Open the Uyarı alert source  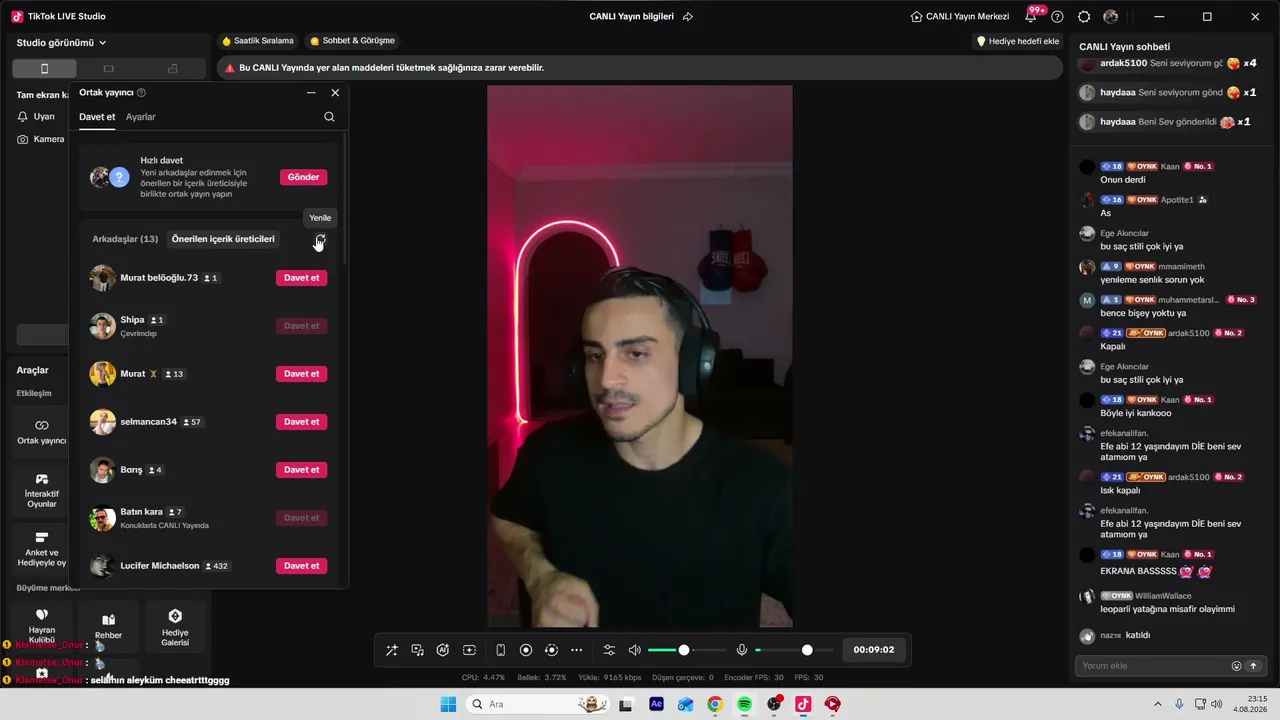37,116
